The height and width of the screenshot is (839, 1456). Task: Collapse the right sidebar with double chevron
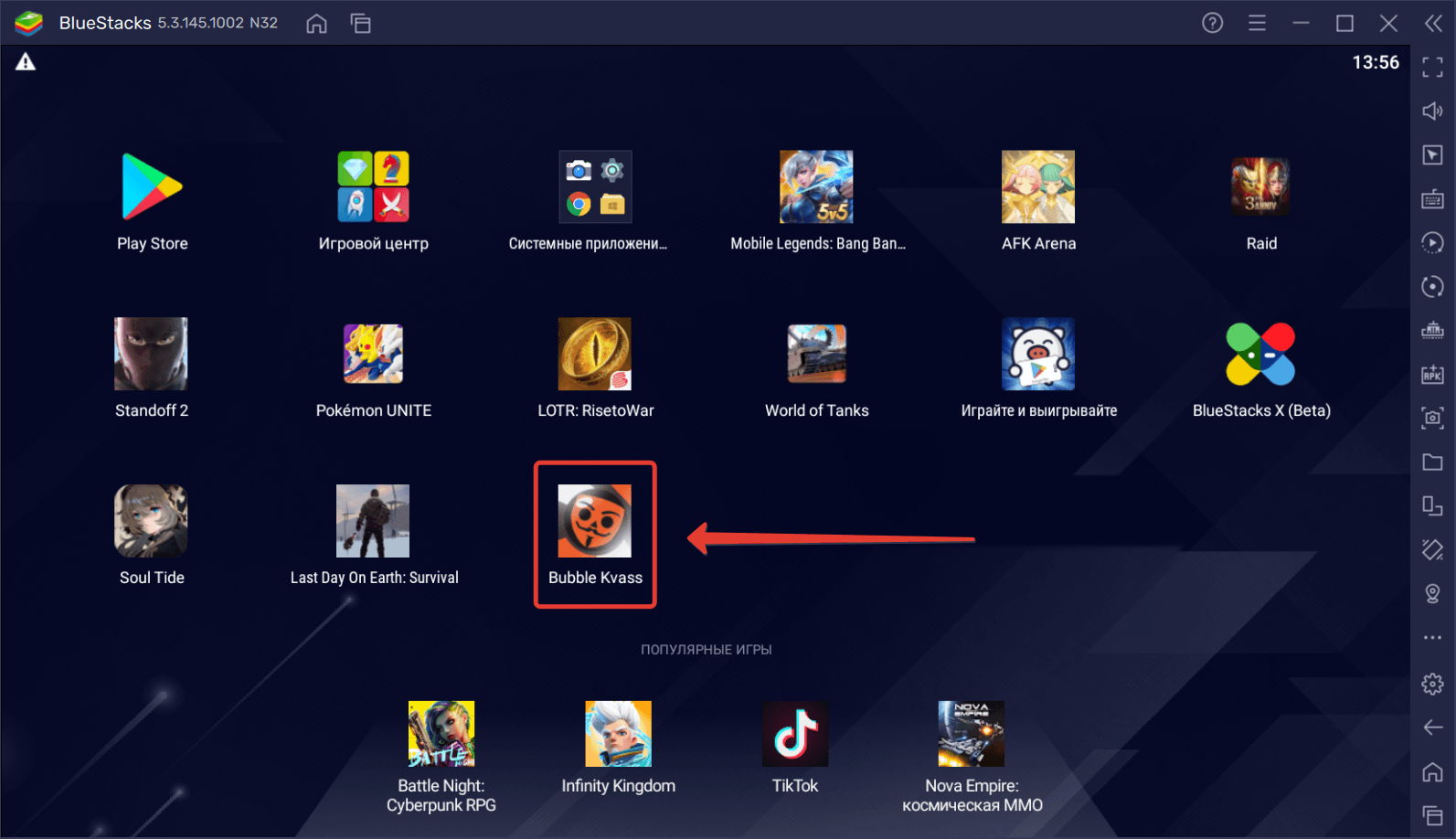tap(1433, 24)
